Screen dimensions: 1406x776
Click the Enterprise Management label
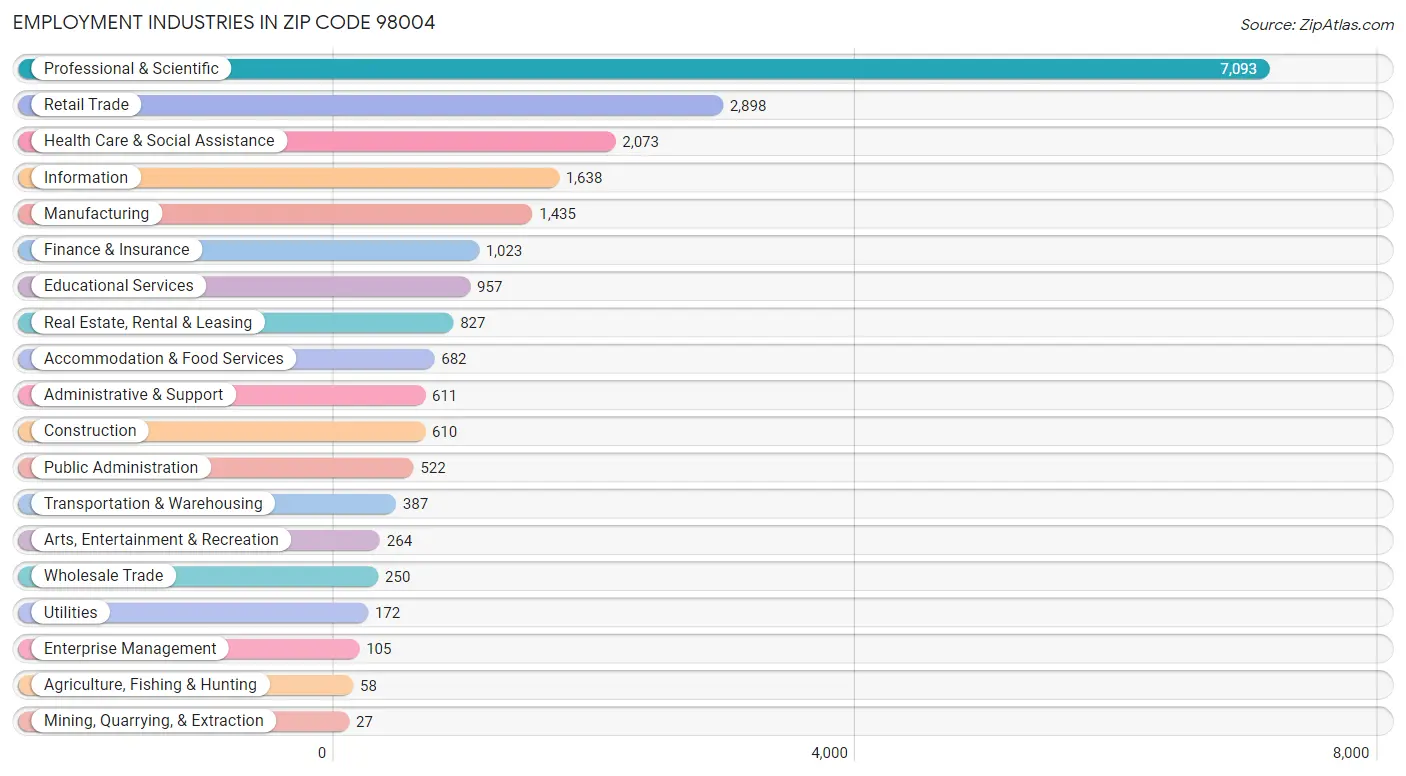click(x=130, y=649)
